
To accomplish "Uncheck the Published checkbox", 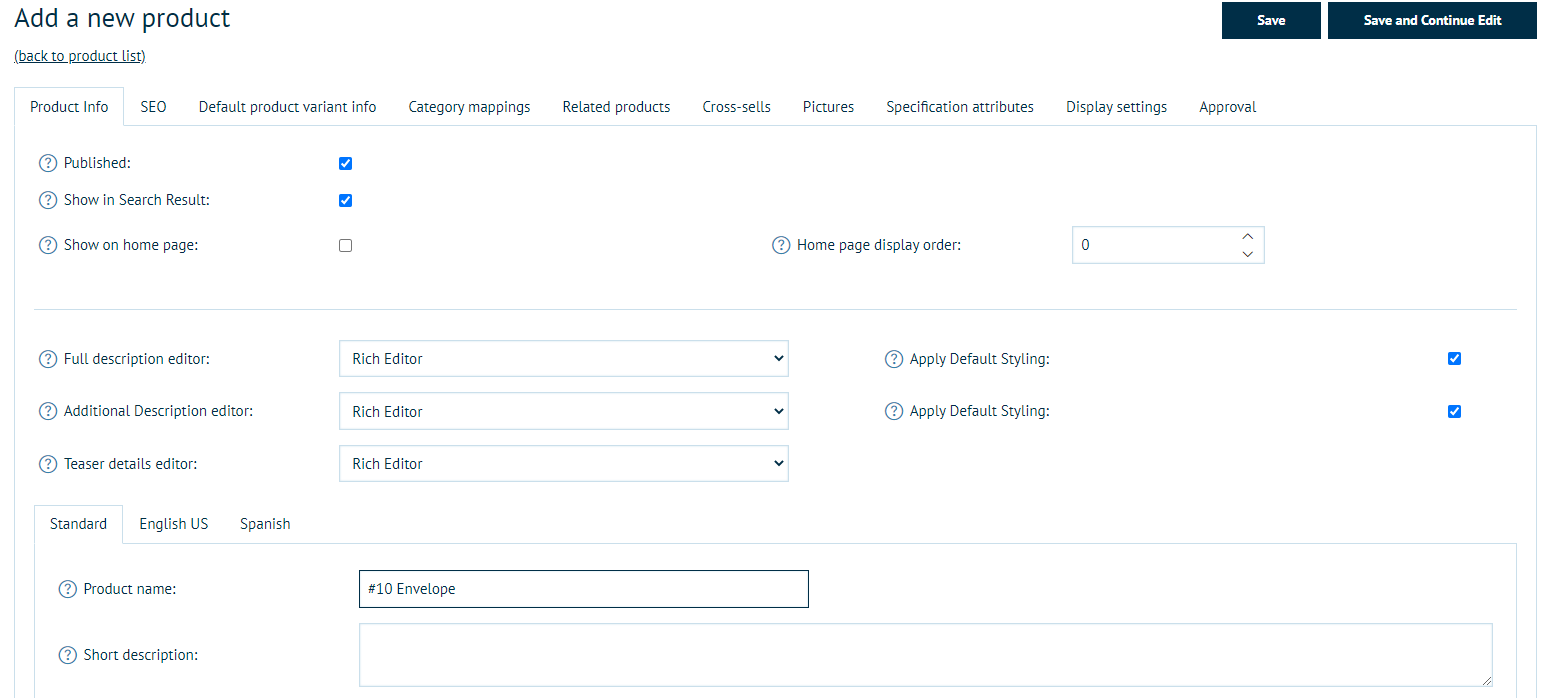I will [345, 163].
